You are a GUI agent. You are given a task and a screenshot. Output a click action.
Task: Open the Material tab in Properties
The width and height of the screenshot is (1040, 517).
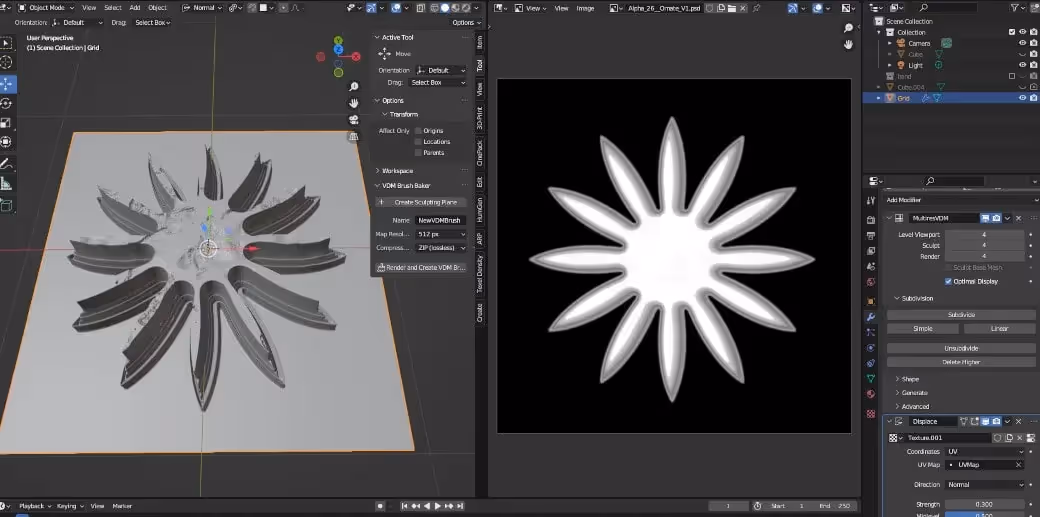point(871,394)
